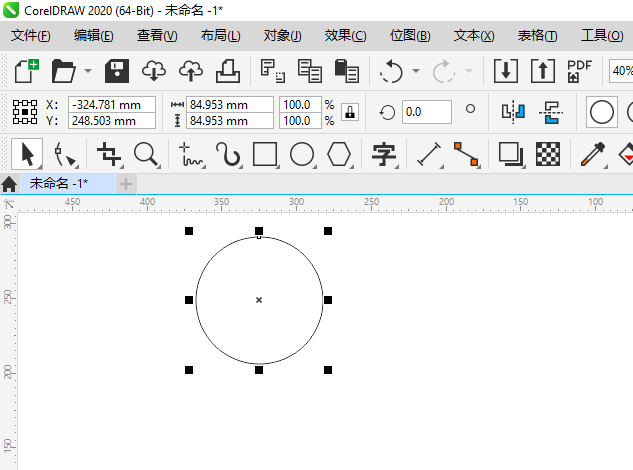This screenshot has height=470, width=633.
Task: Select the Color Eyedropper tool
Action: [x=593, y=154]
